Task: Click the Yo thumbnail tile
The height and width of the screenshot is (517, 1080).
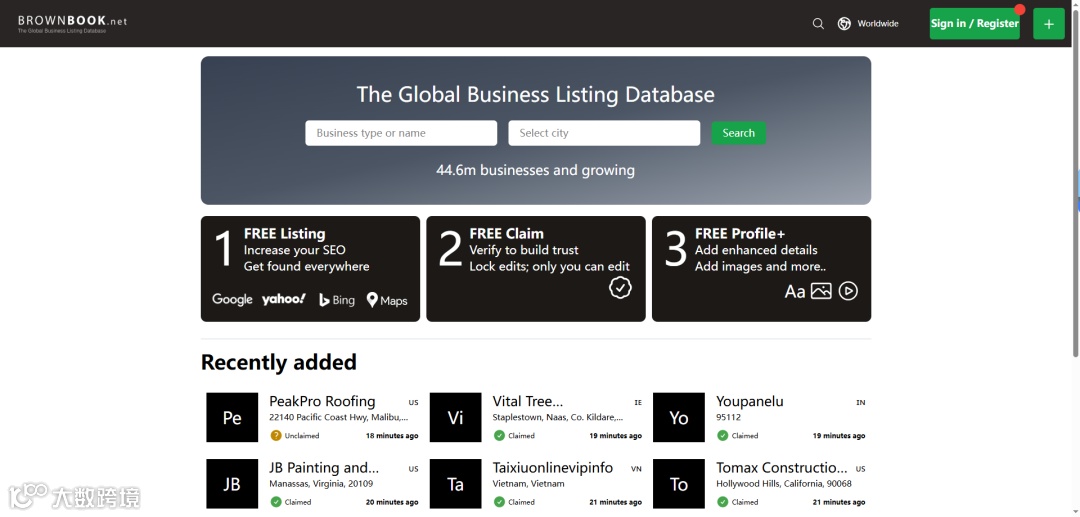Action: [x=678, y=417]
